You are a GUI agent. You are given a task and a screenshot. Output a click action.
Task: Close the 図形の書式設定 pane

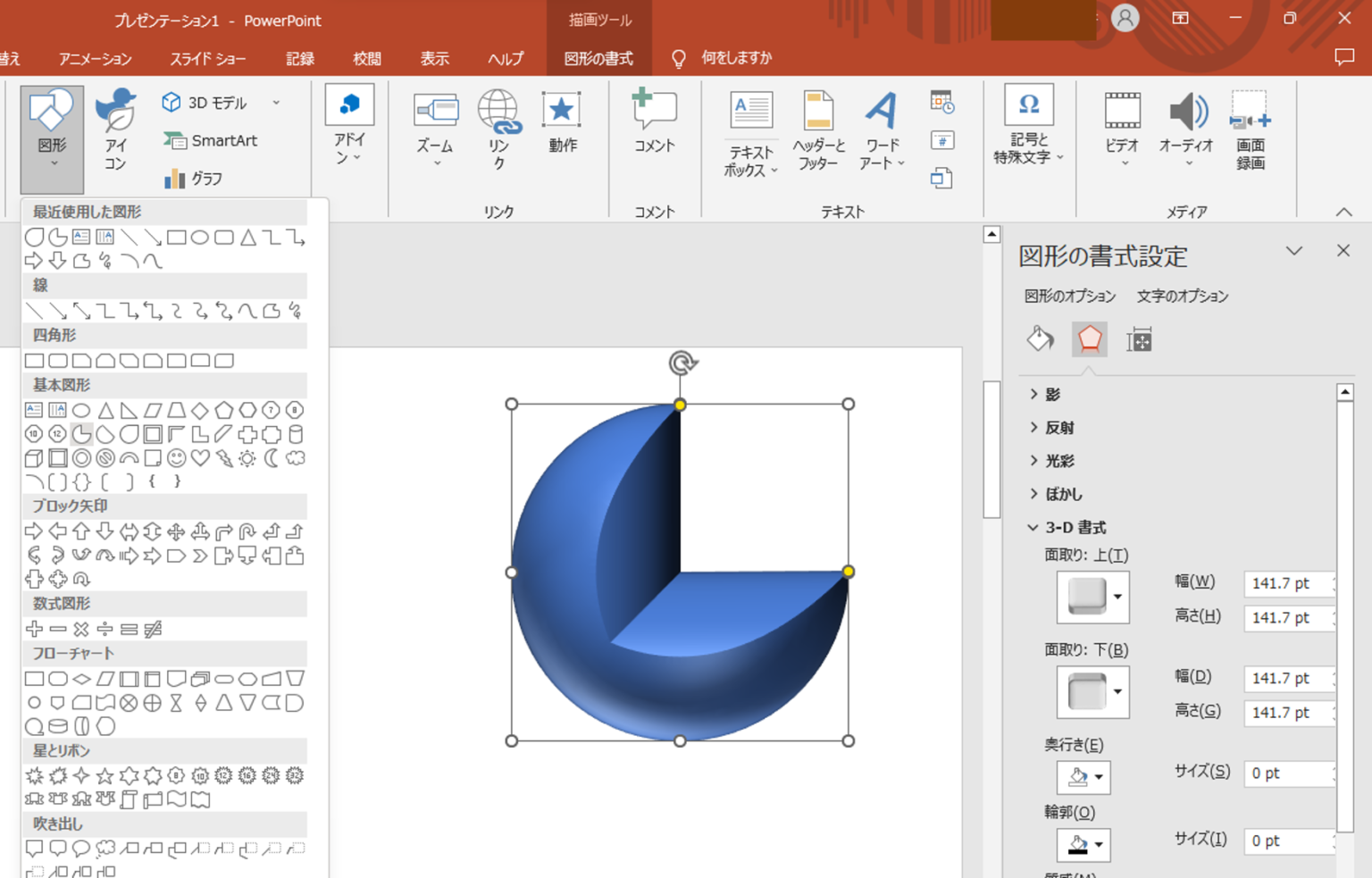(x=1343, y=251)
